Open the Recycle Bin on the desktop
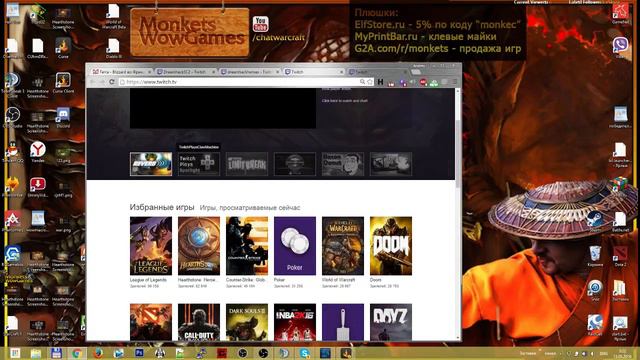This screenshot has width=640, height=360. (x=595, y=256)
